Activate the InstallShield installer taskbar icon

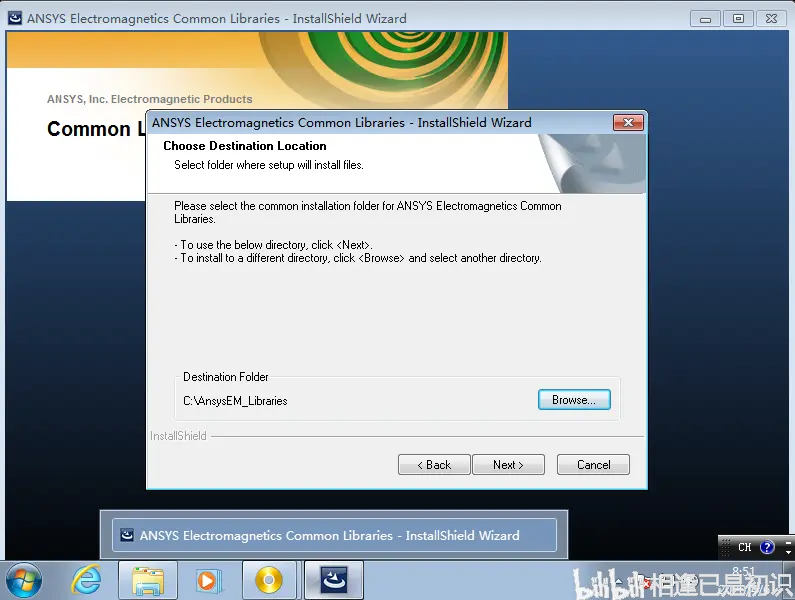(334, 580)
